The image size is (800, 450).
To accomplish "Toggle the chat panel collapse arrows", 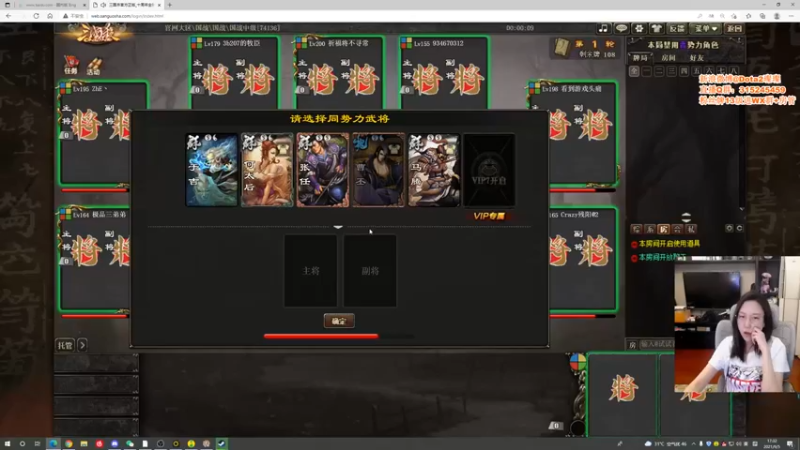I will click(x=686, y=217).
